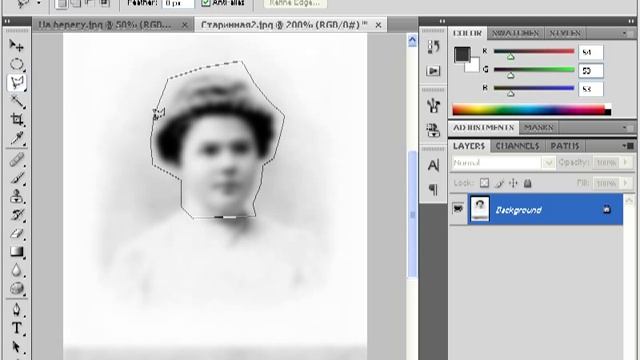The height and width of the screenshot is (360, 640).
Task: Select the Brush tool
Action: (x=16, y=178)
